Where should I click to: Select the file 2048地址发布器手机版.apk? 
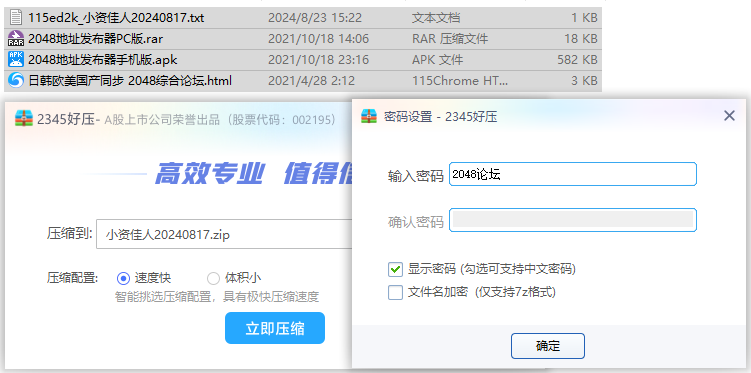pyautogui.click(x=303, y=60)
